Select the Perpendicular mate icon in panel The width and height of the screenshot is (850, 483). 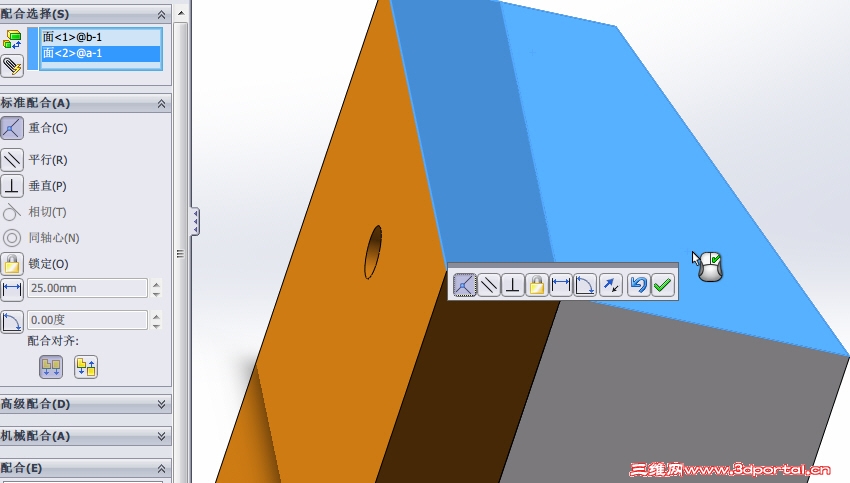[12, 186]
